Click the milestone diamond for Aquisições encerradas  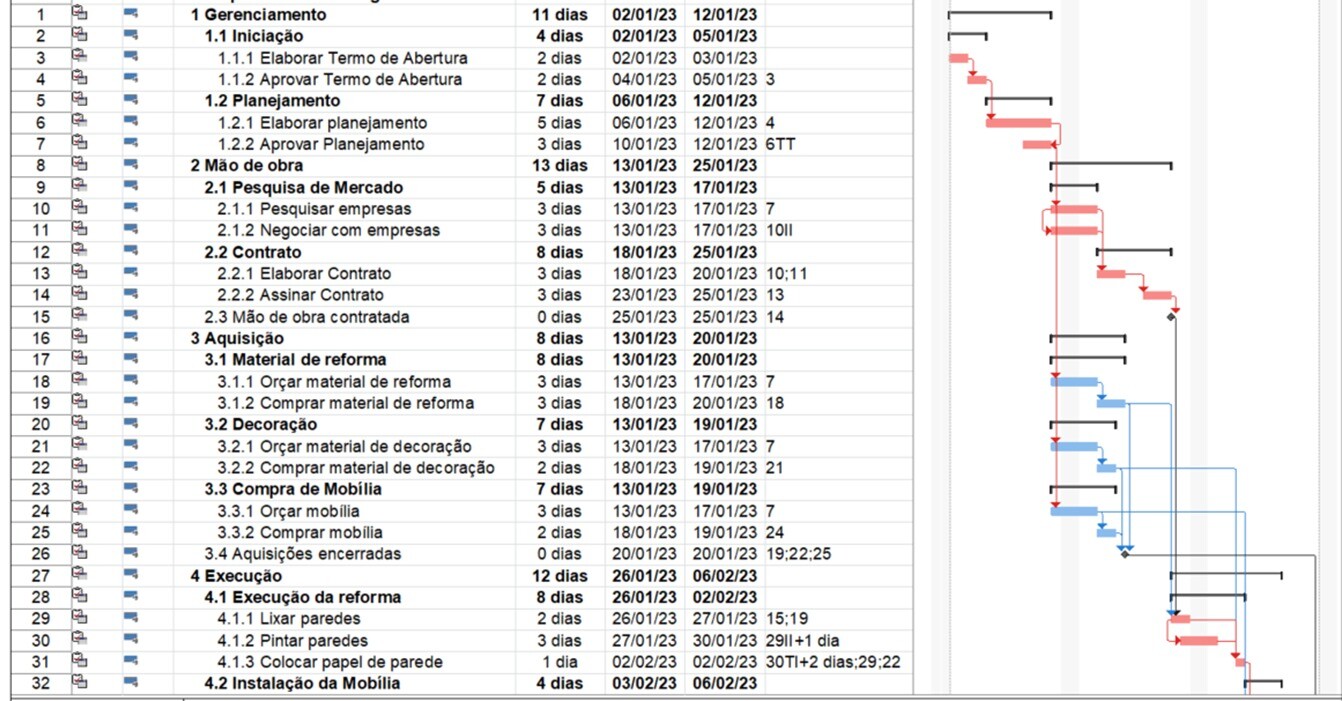click(1124, 554)
